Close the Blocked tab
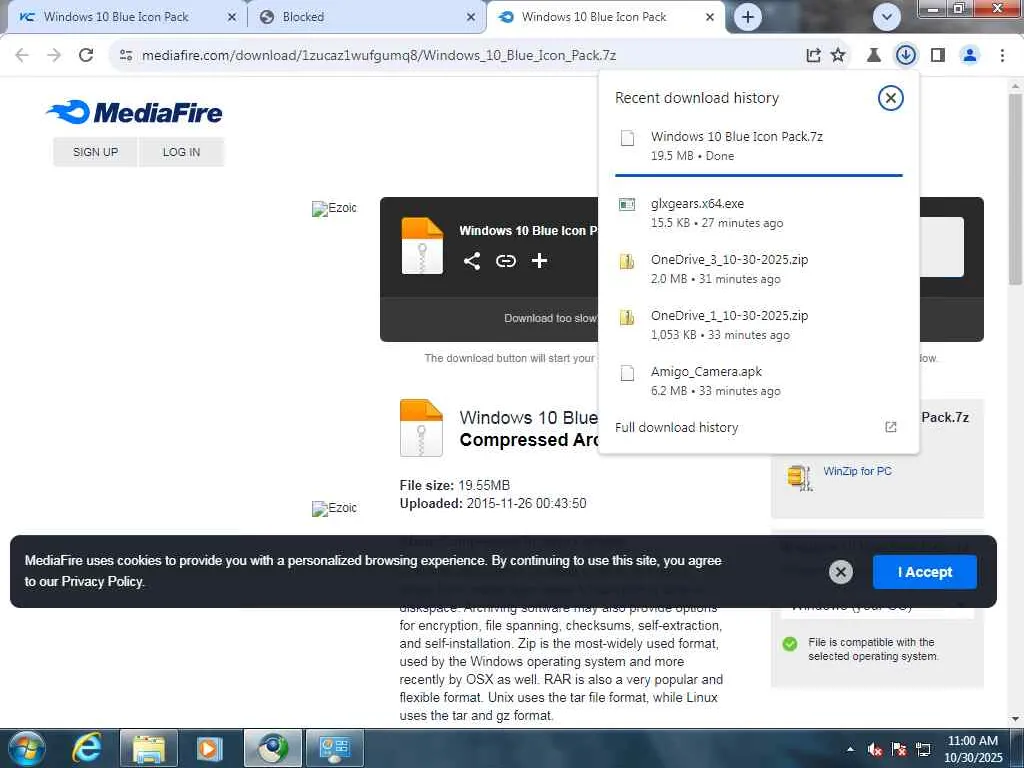Viewport: 1024px width, 768px height. click(471, 17)
